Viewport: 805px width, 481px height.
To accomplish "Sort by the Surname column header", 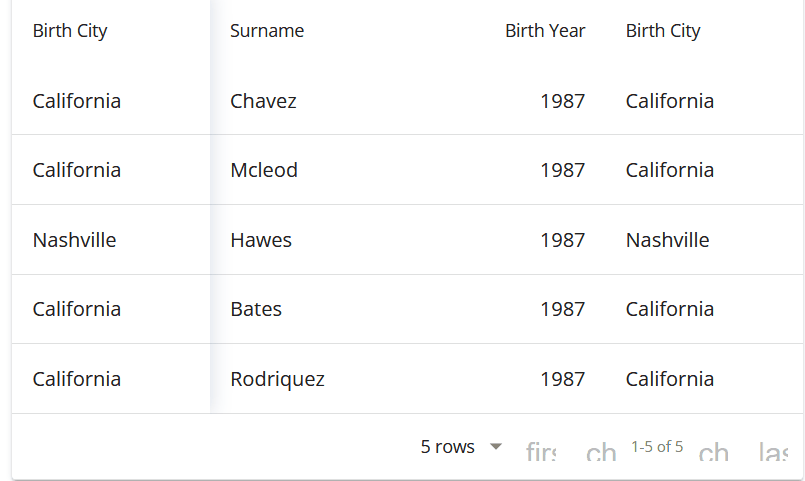I will coord(267,31).
